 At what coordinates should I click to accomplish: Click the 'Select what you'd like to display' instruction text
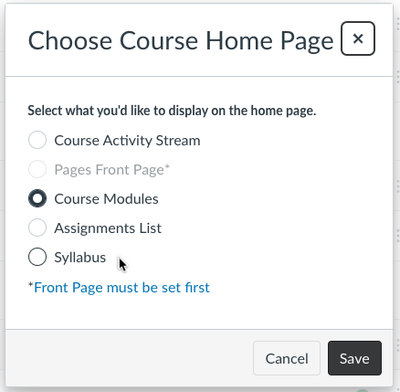click(x=172, y=110)
